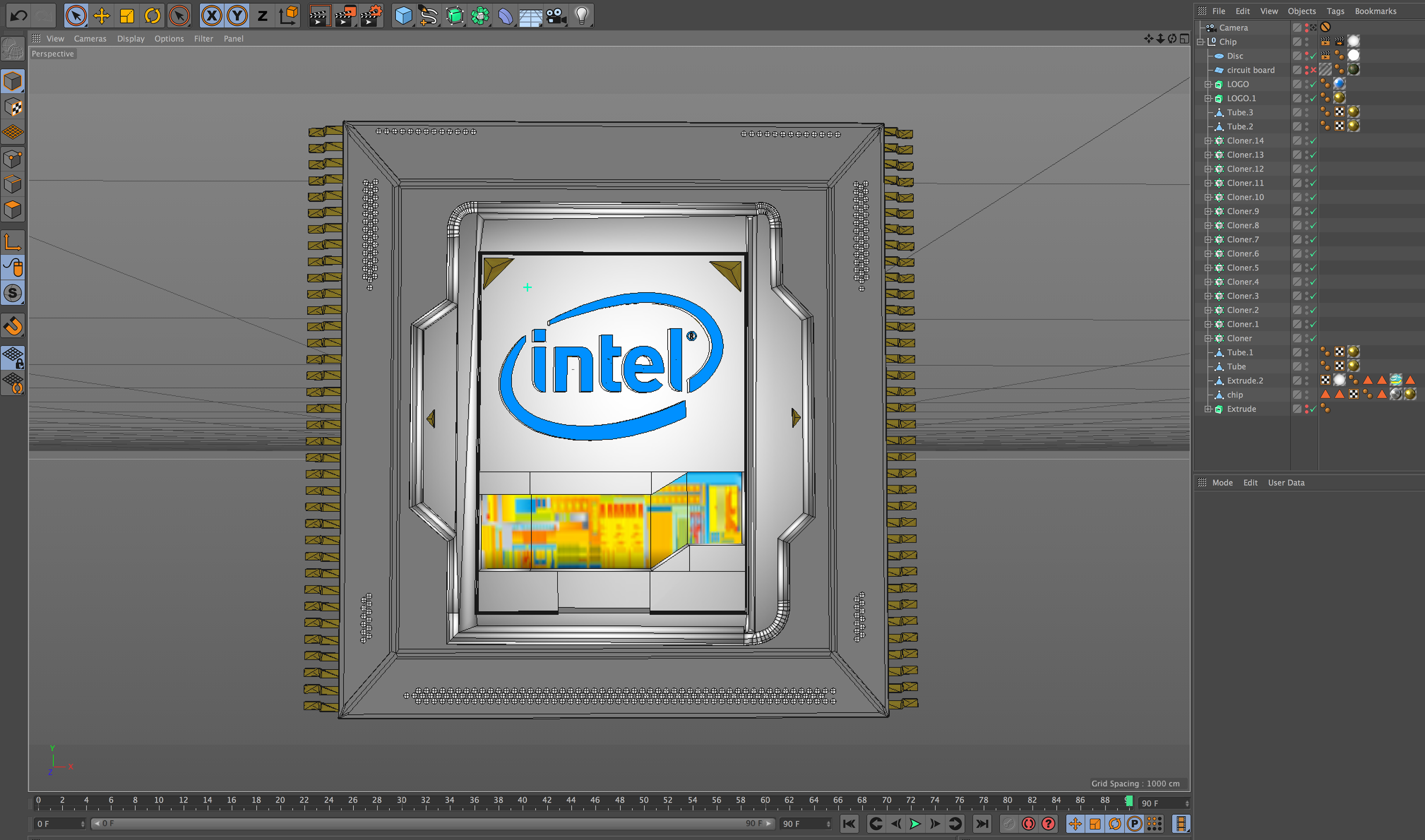Image resolution: width=1425 pixels, height=840 pixels.
Task: Expand the Cloner.14 object
Action: [1208, 141]
